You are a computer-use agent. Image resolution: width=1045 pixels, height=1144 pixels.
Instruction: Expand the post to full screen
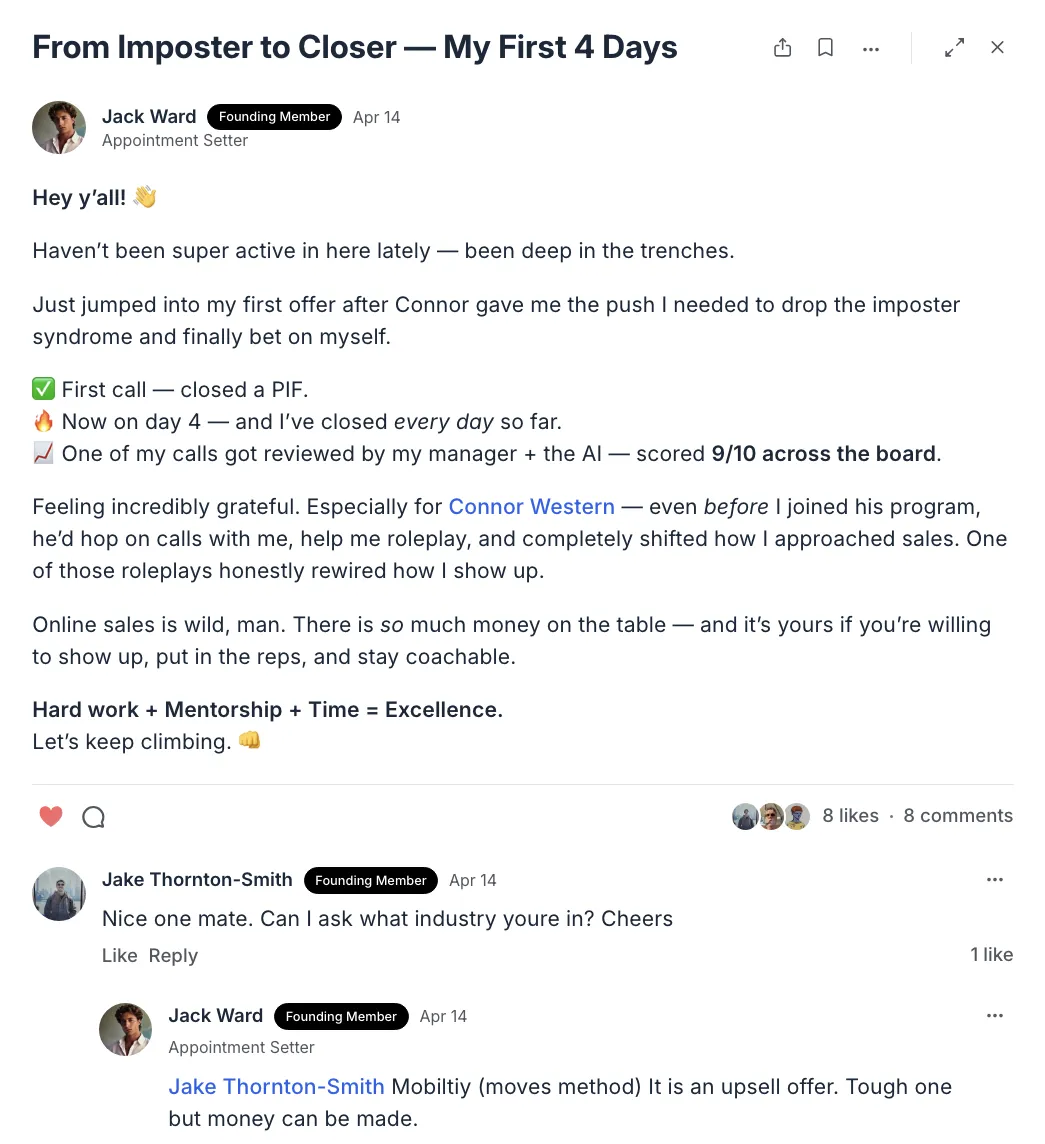click(x=955, y=47)
